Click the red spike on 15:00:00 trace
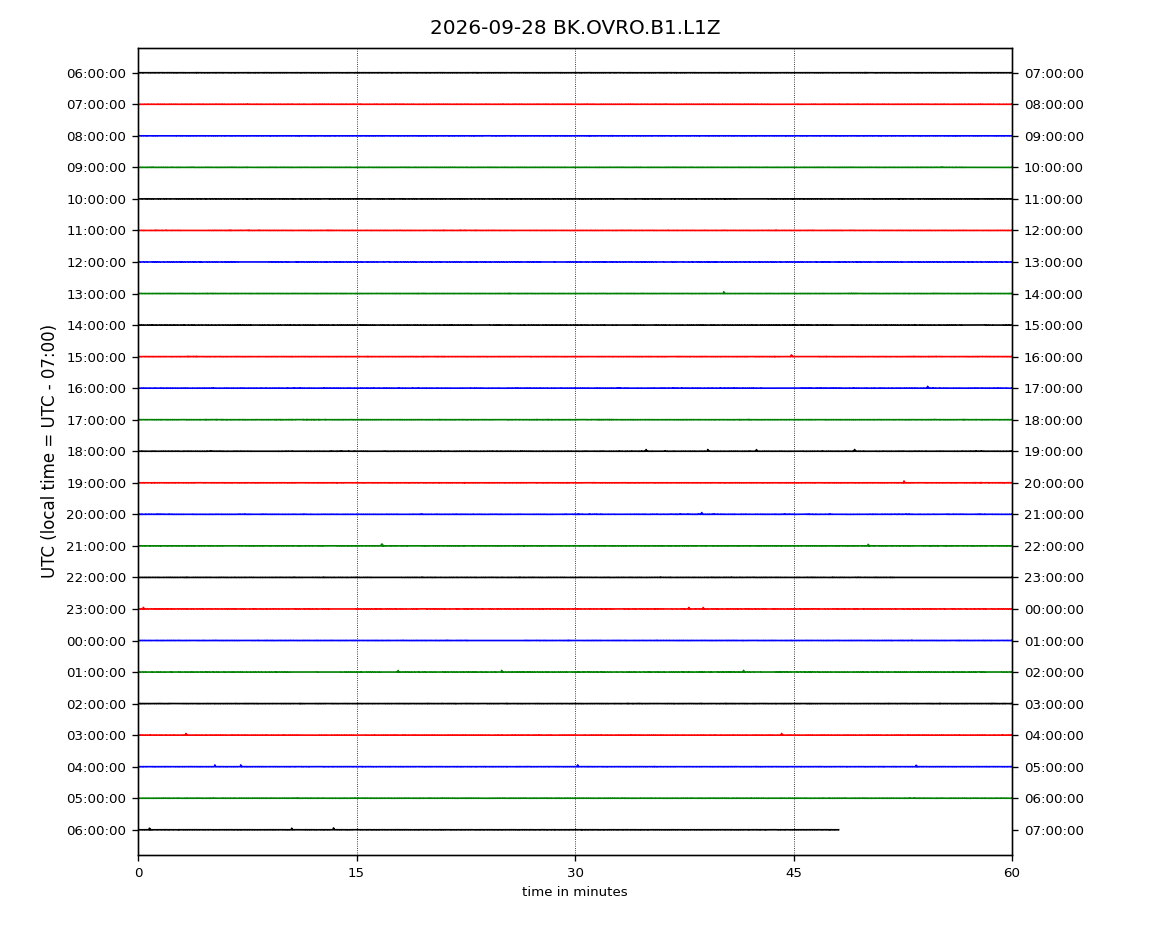 pos(791,355)
